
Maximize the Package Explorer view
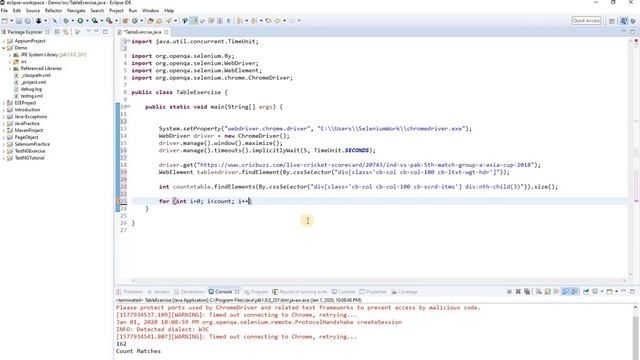point(105,31)
